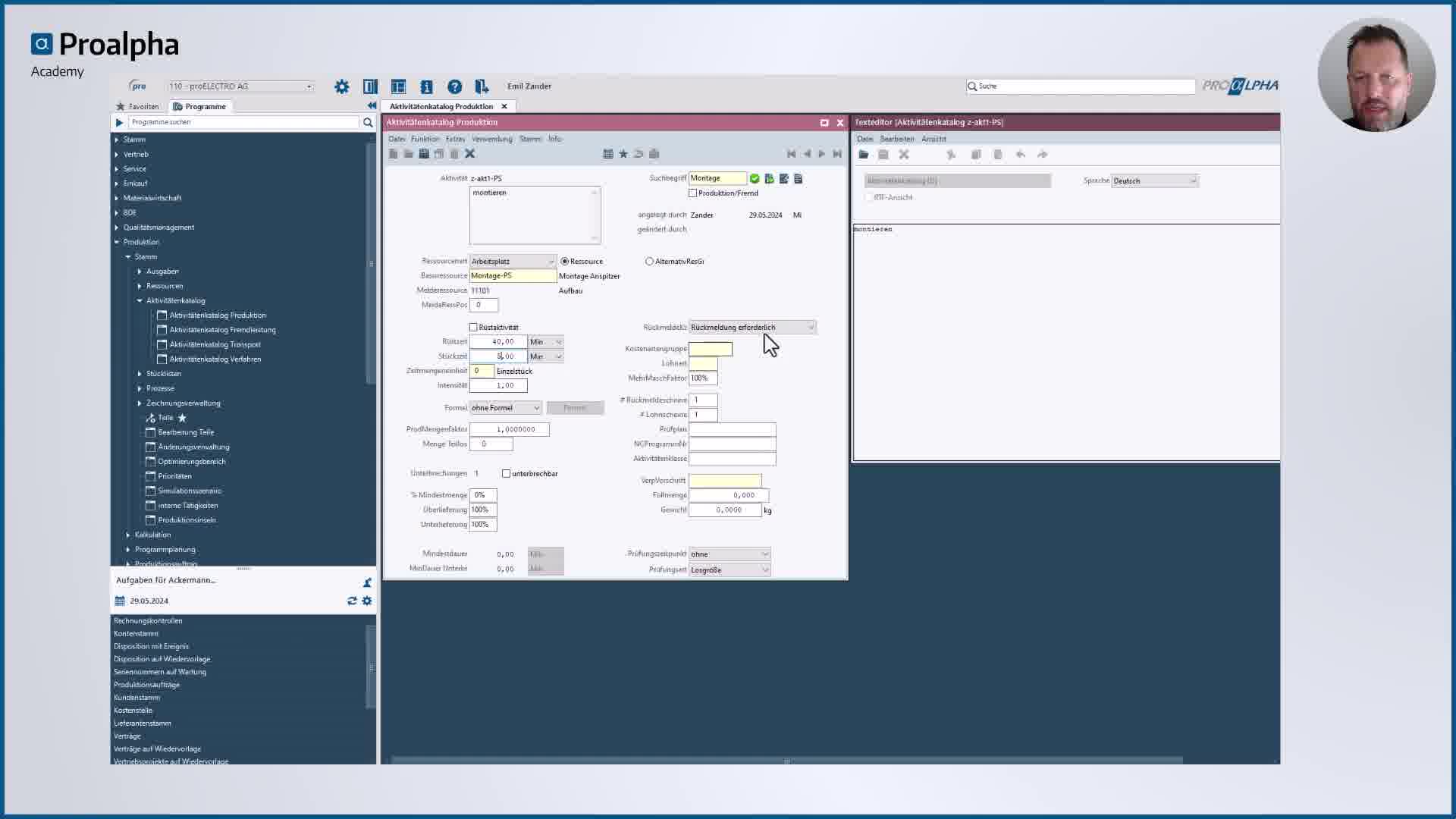Click the save disk icon in Aktivitätenkatalog toolbar
The height and width of the screenshot is (819, 1456).
(x=424, y=154)
